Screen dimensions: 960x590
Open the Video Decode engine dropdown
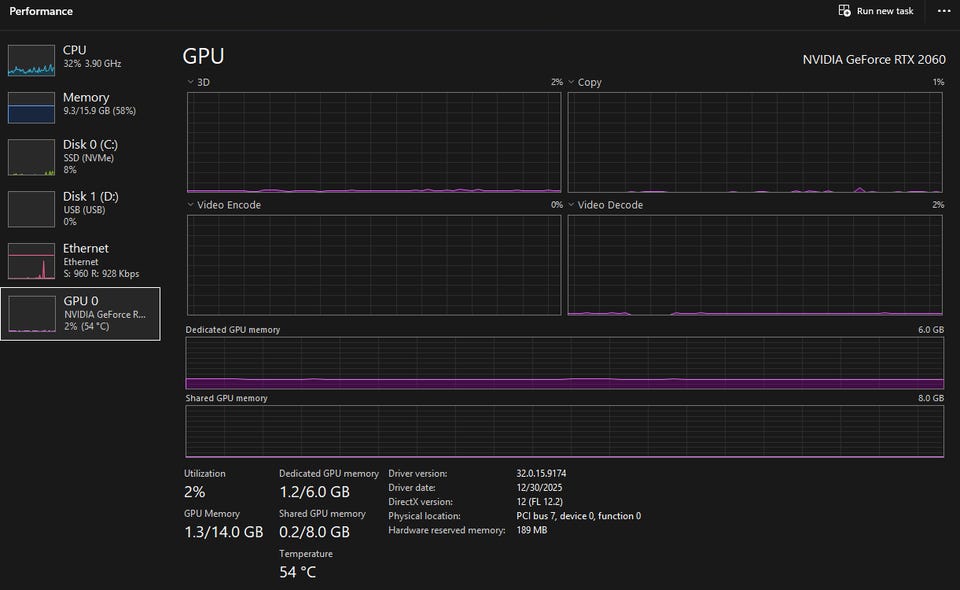pos(572,205)
